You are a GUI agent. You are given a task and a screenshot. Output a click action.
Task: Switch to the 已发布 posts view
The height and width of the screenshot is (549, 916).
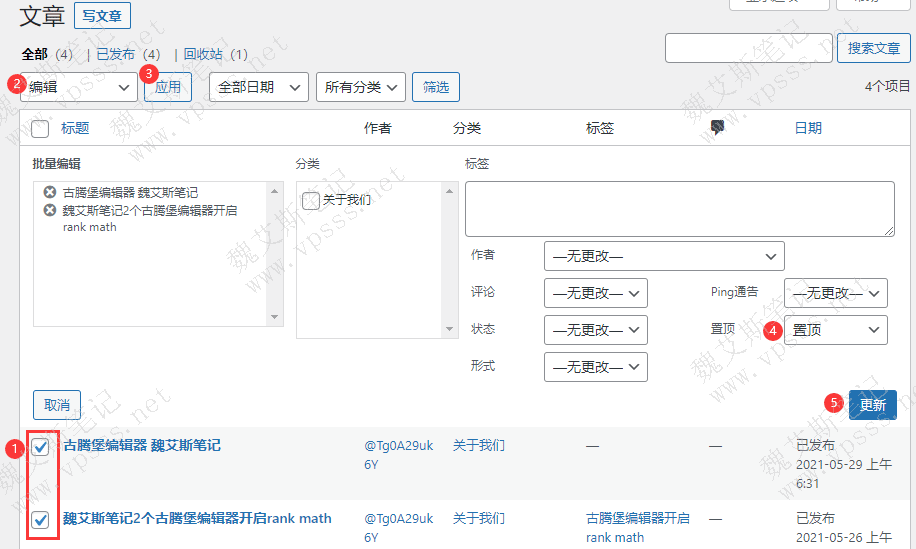115,54
